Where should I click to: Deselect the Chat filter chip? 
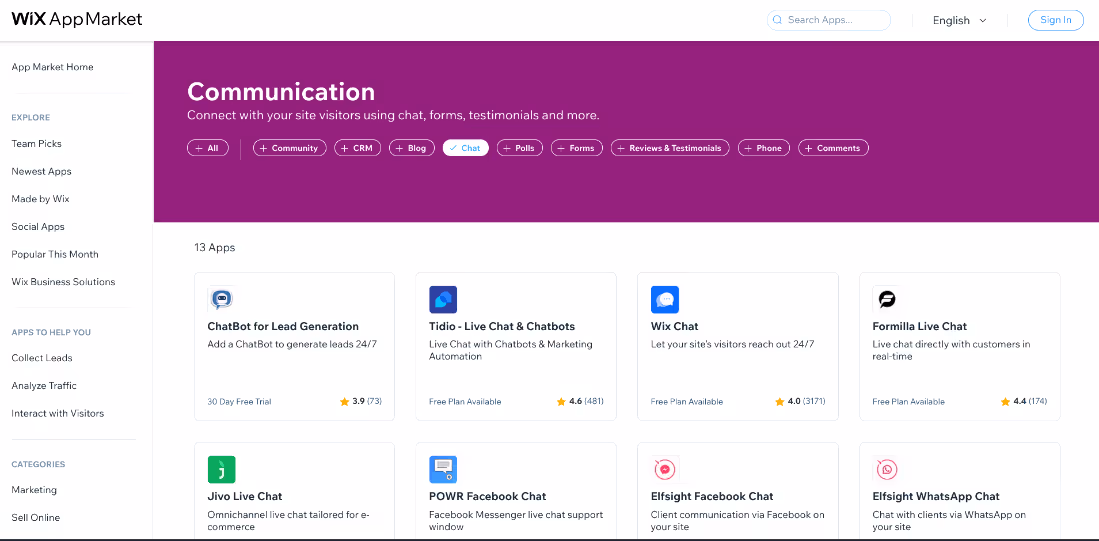465,148
